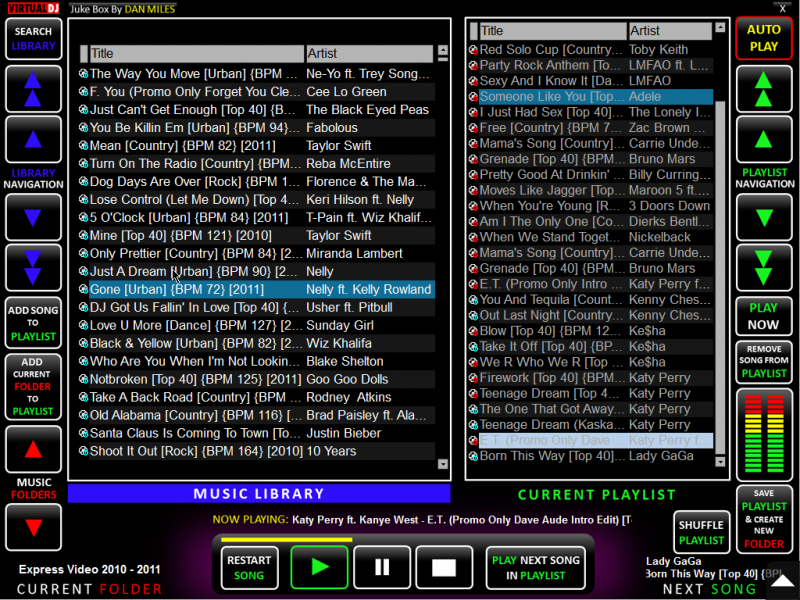Click the disc icon beside Black & Yellow
800x600 pixels.
click(x=83, y=343)
